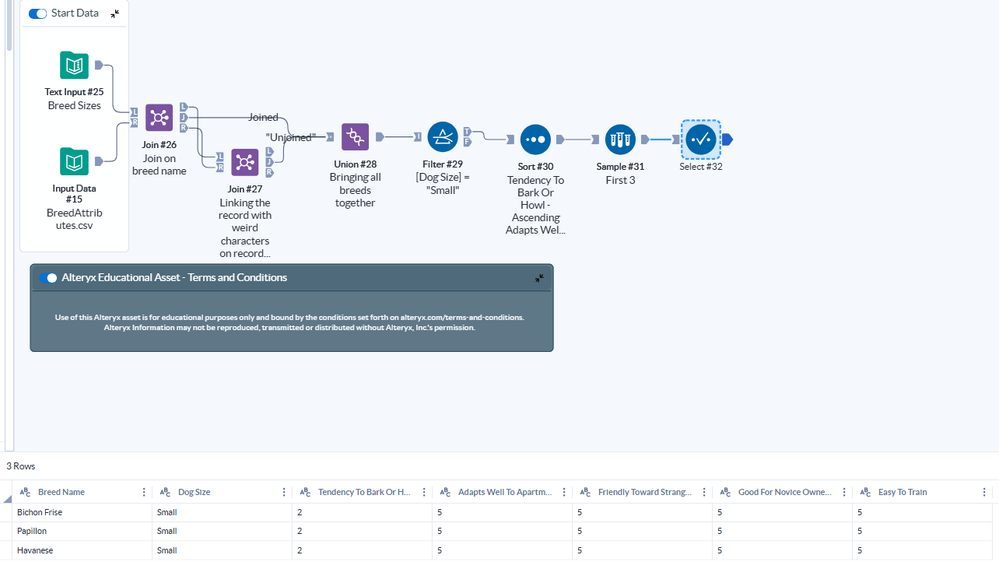Select the Filter #29 tool icon

pyautogui.click(x=442, y=137)
